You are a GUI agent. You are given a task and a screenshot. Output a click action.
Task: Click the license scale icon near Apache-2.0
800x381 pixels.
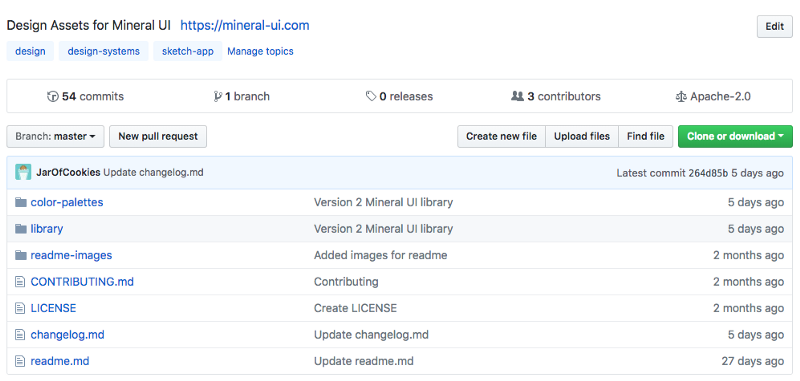point(681,96)
